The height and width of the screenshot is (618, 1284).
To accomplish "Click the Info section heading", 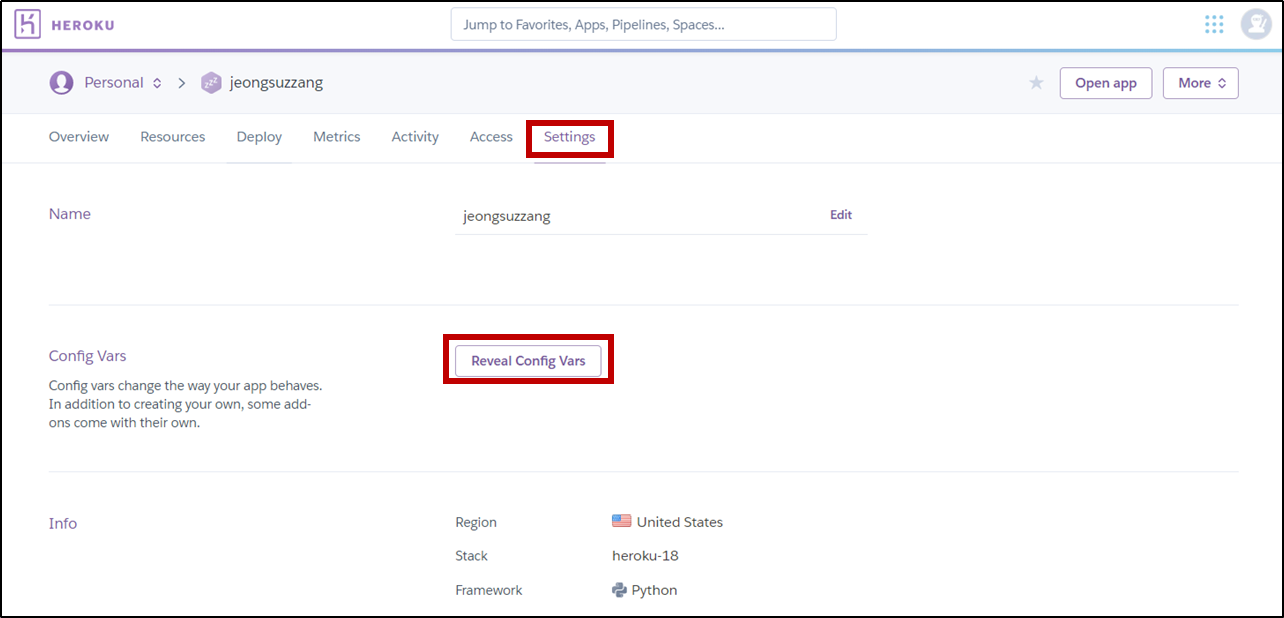I will pos(63,523).
